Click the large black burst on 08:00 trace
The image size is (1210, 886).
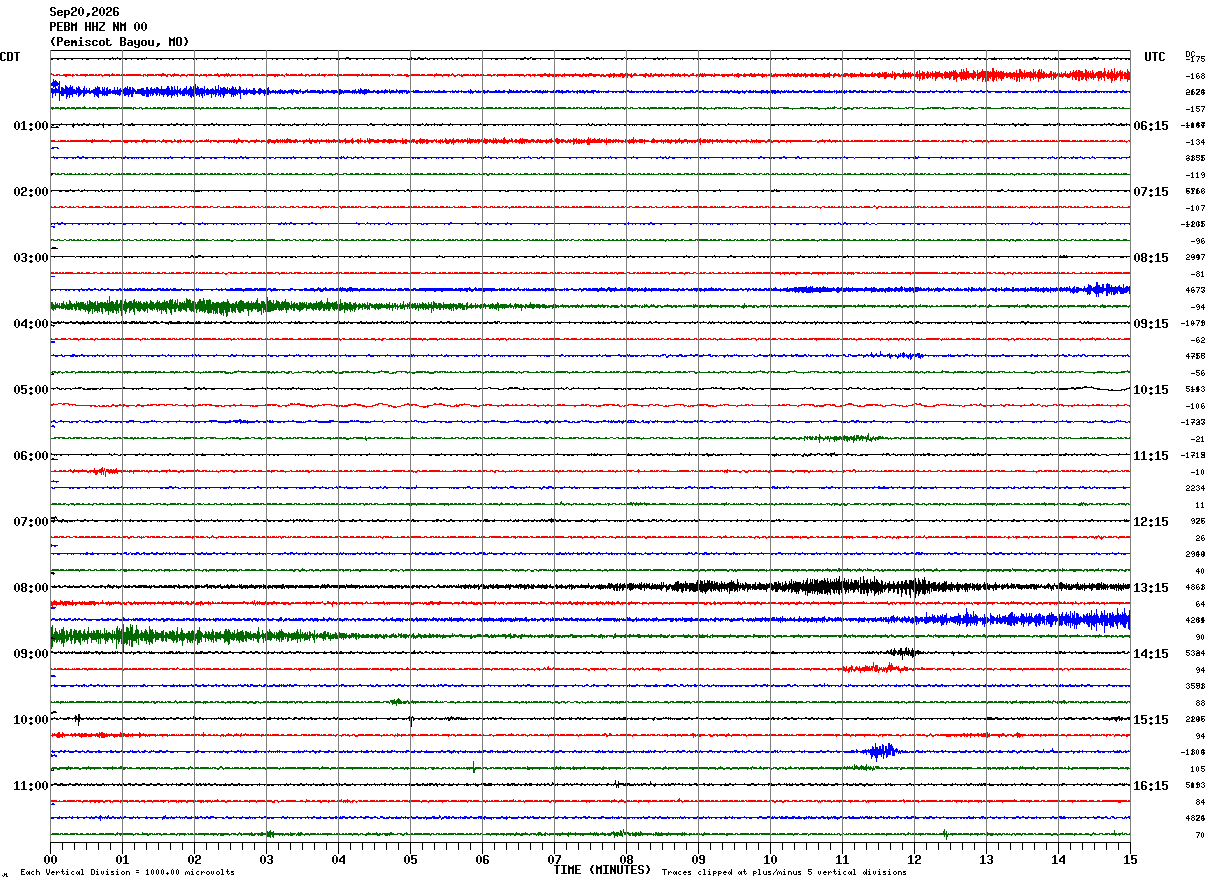[x=840, y=587]
